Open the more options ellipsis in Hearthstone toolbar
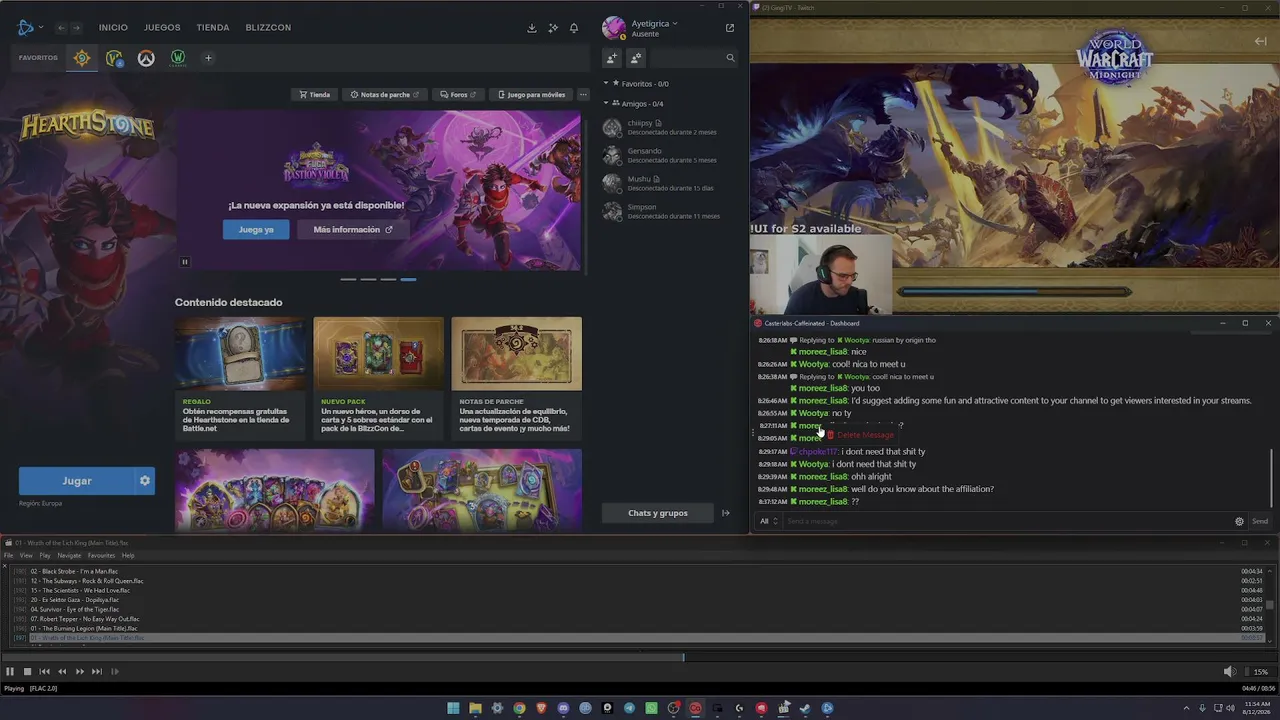Viewport: 1280px width, 720px height. pyautogui.click(x=583, y=95)
